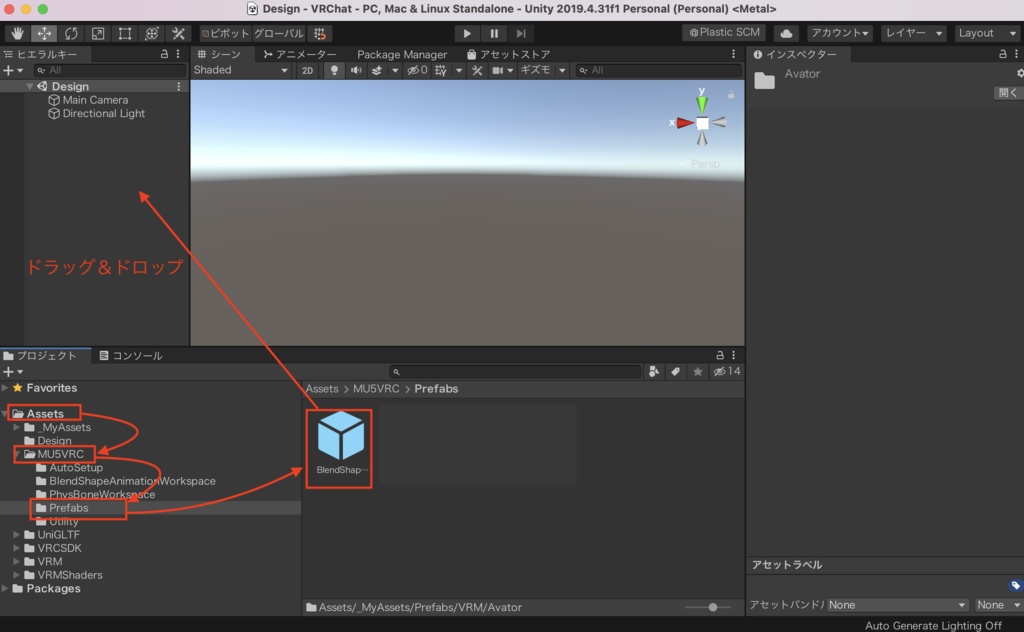Select Main Camera in hierarchy
This screenshot has height=632, width=1024.
(89, 100)
